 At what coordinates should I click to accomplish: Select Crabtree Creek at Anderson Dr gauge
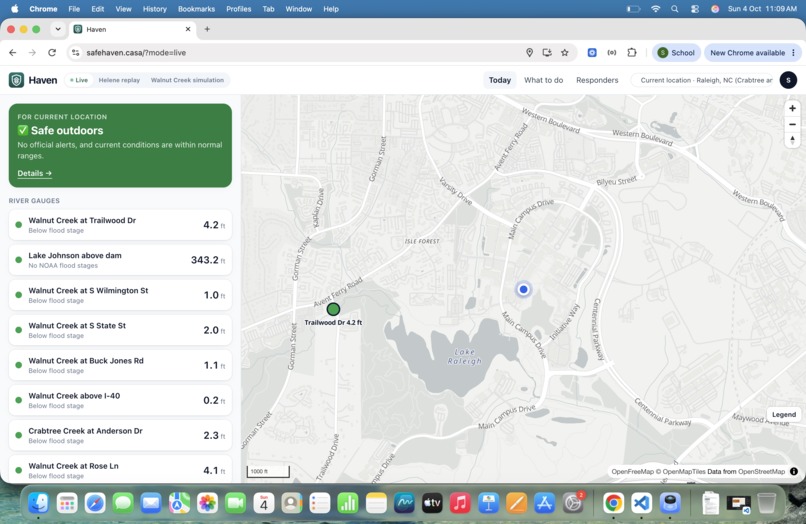click(x=120, y=435)
